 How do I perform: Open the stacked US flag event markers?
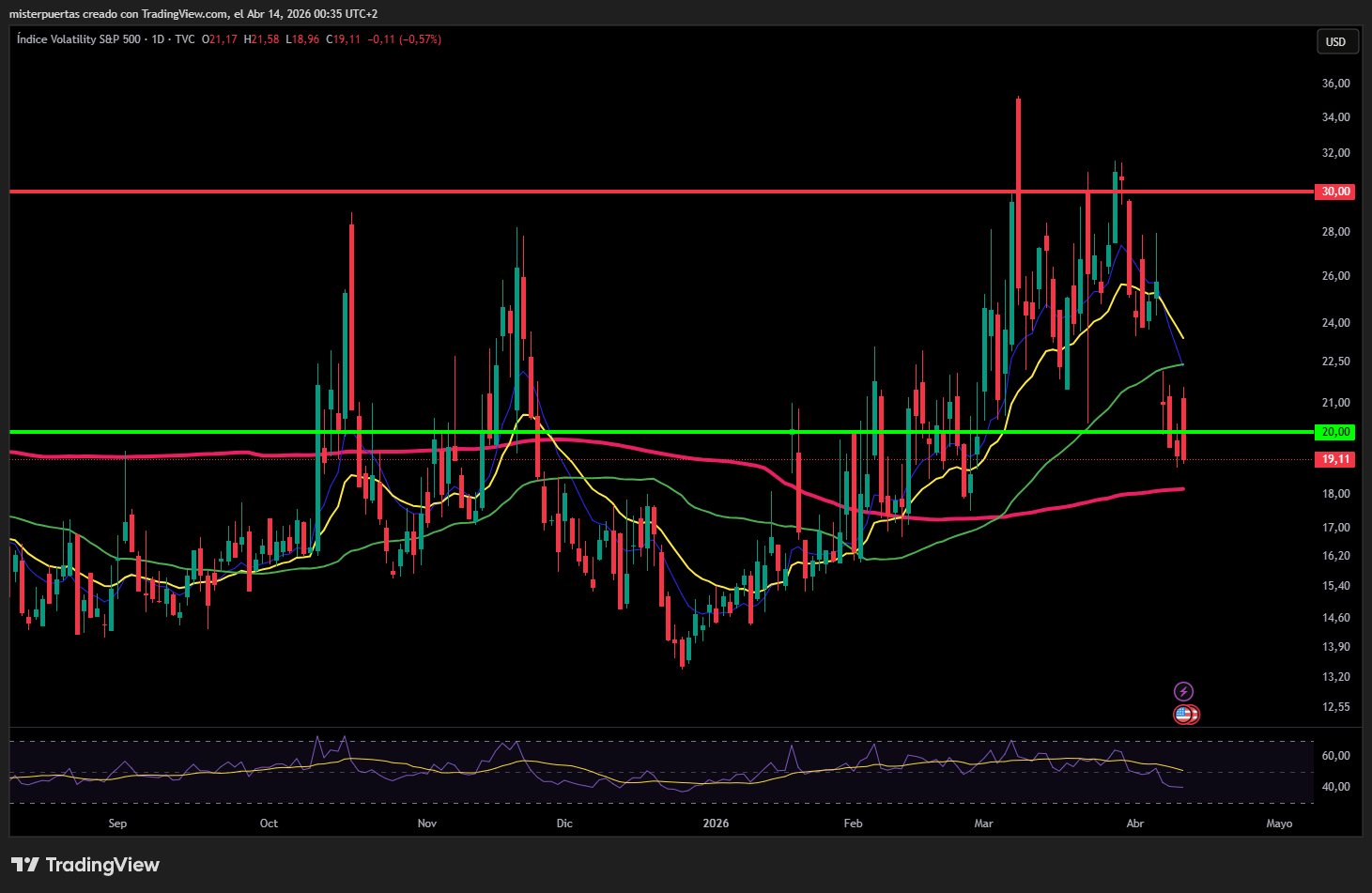click(1186, 715)
